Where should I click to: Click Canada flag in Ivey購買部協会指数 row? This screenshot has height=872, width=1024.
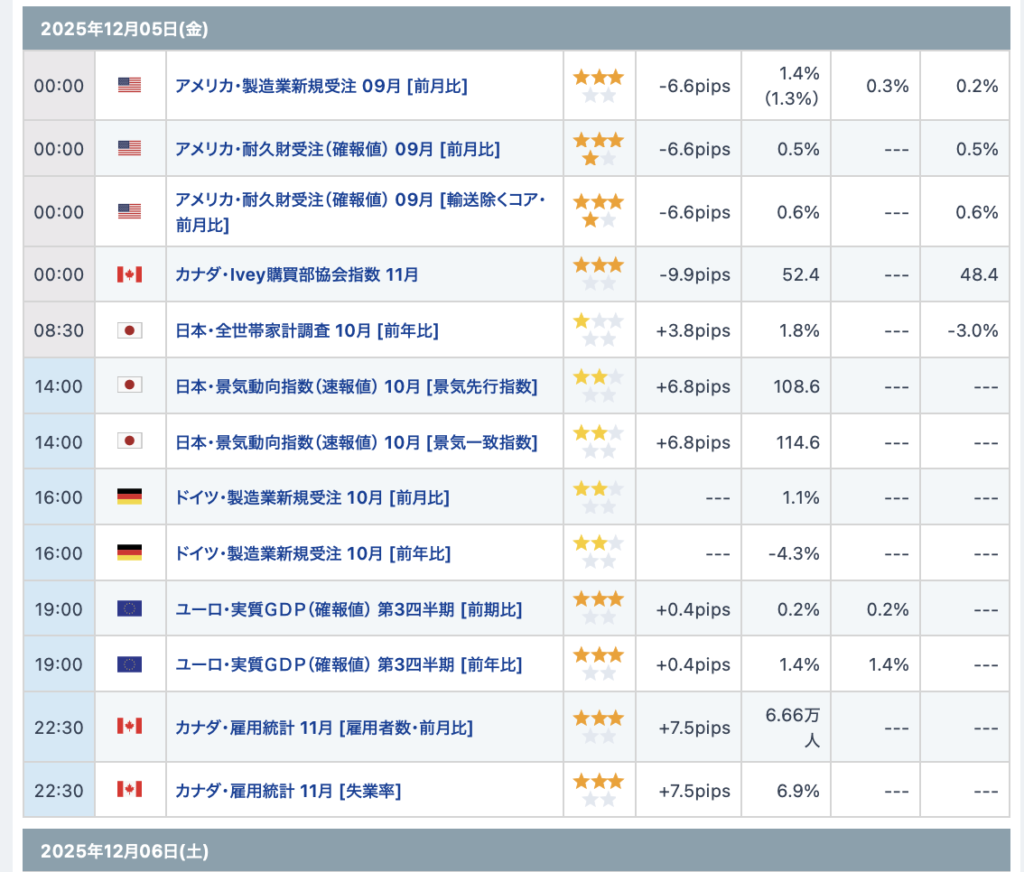tap(129, 274)
